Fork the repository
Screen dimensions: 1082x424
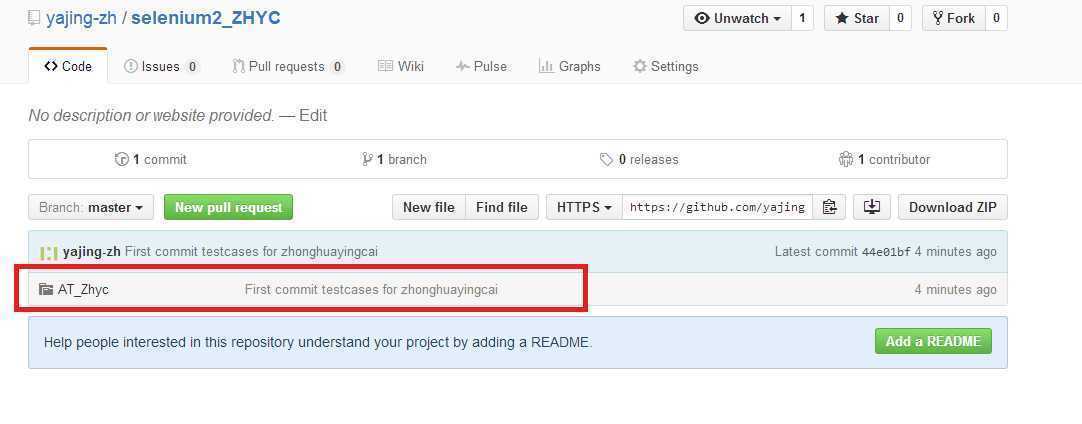point(953,19)
